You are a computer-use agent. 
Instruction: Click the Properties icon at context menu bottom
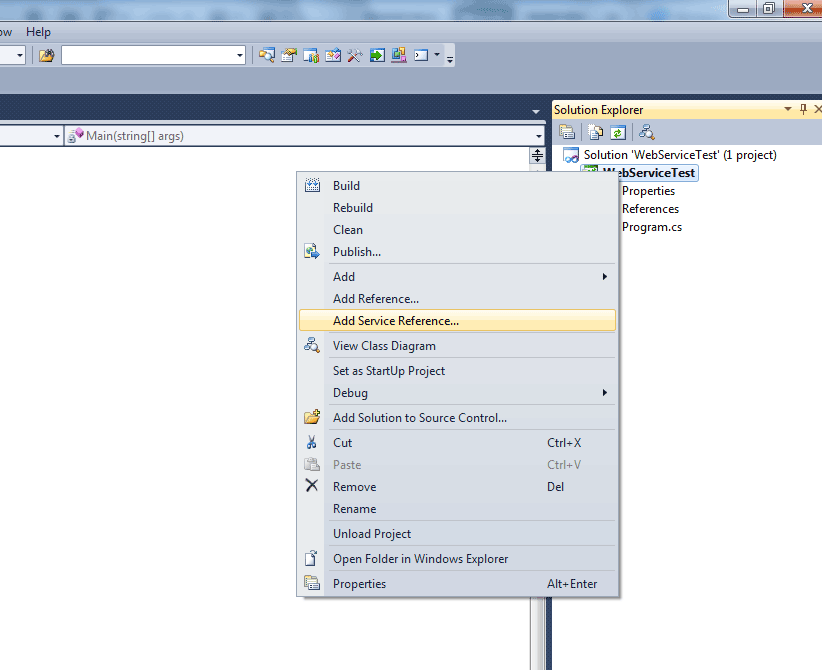coord(312,583)
